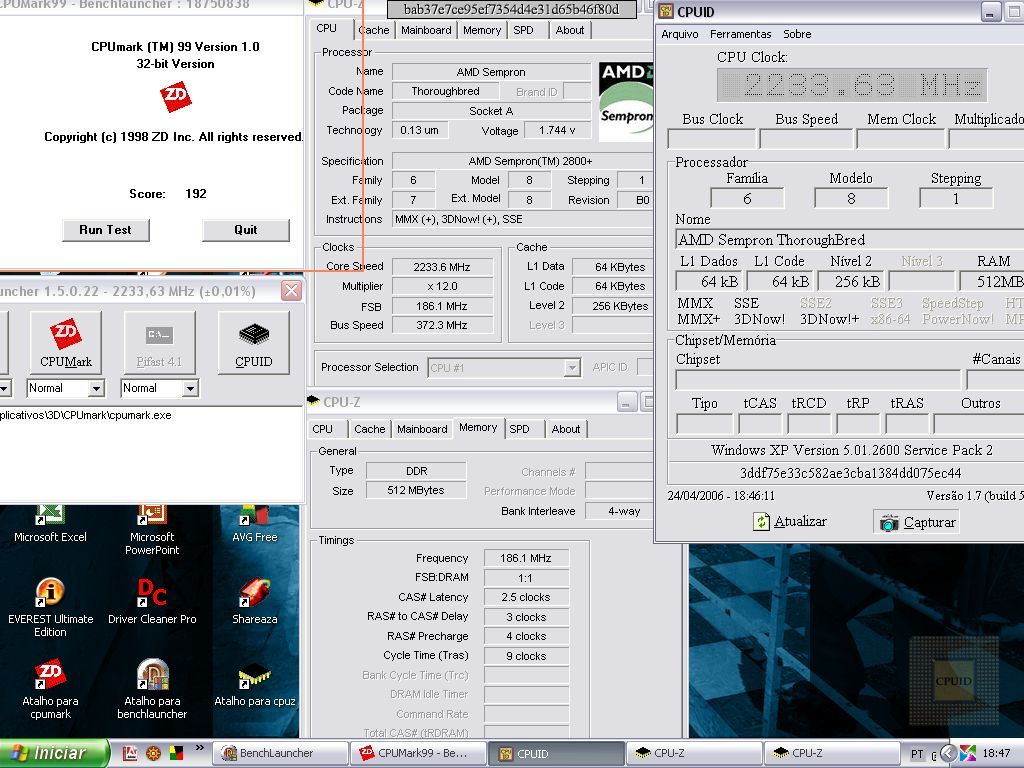Close the BenchLauncher window
Screen dimensions: 1024x768
coord(291,291)
